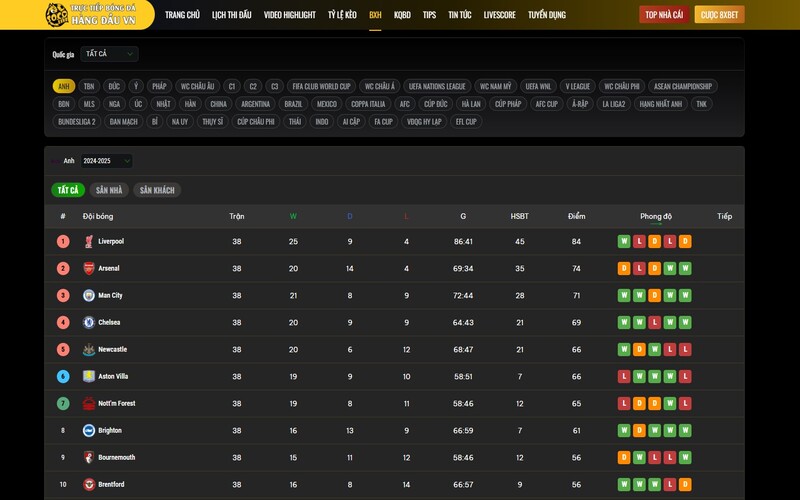Click the Brighton club crest
The width and height of the screenshot is (800, 500).
89,431
